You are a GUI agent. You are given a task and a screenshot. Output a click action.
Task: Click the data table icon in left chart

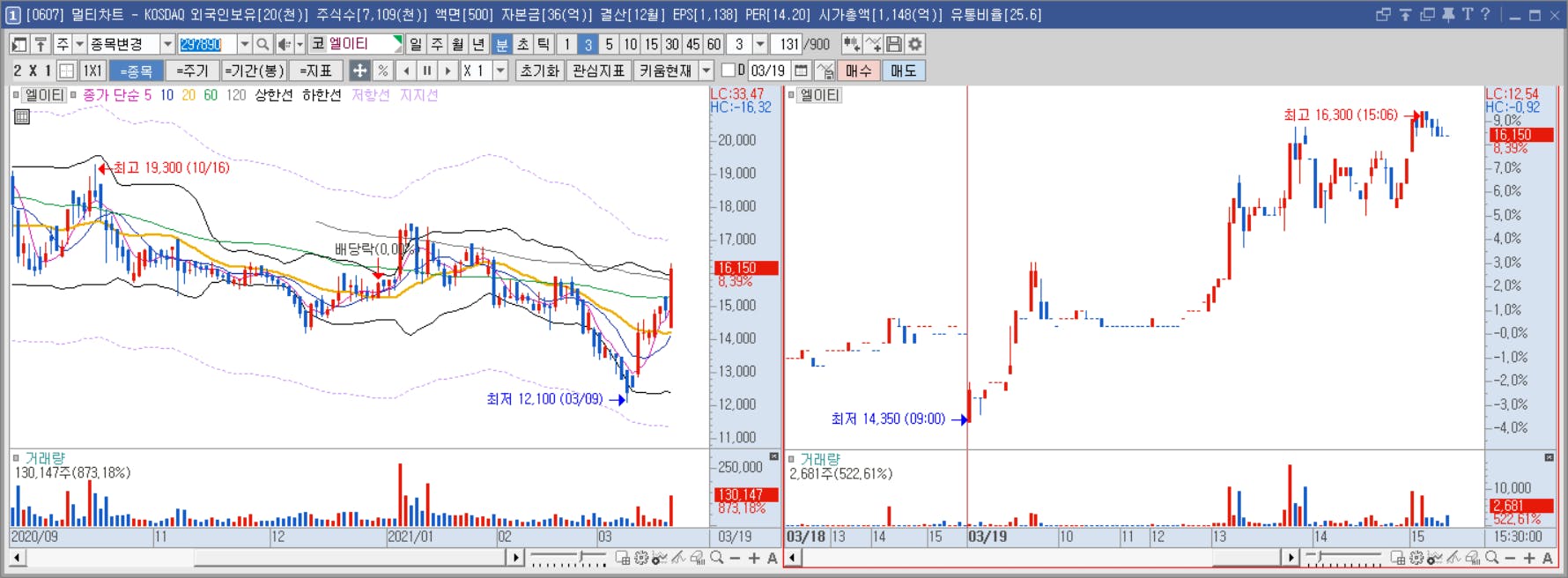click(22, 116)
